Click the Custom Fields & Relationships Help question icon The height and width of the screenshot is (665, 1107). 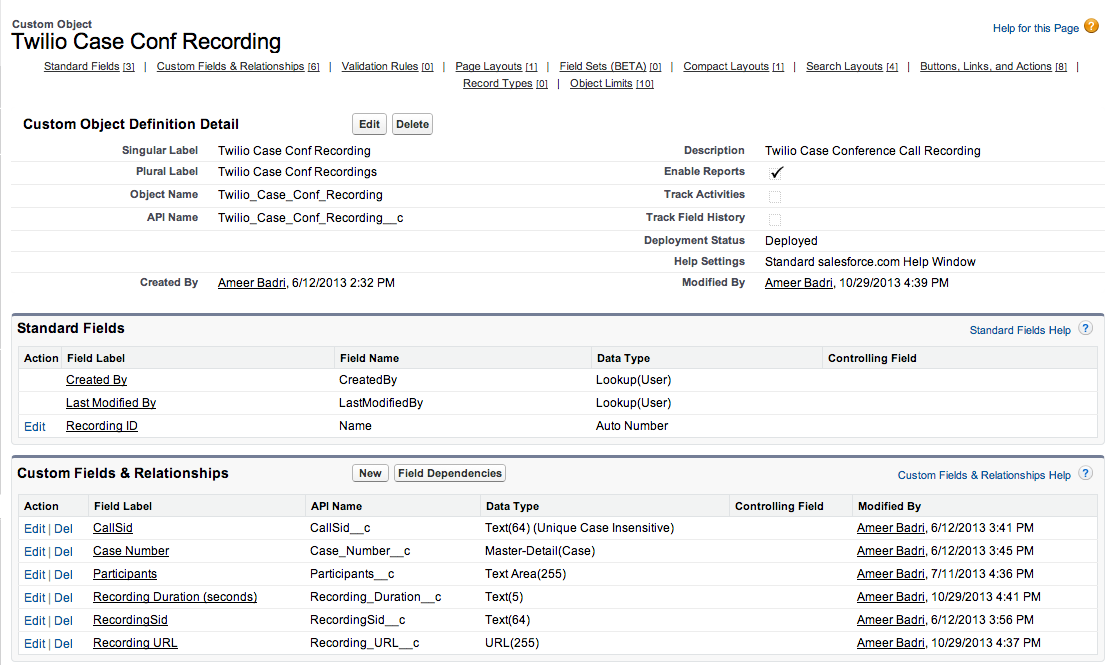point(1086,474)
